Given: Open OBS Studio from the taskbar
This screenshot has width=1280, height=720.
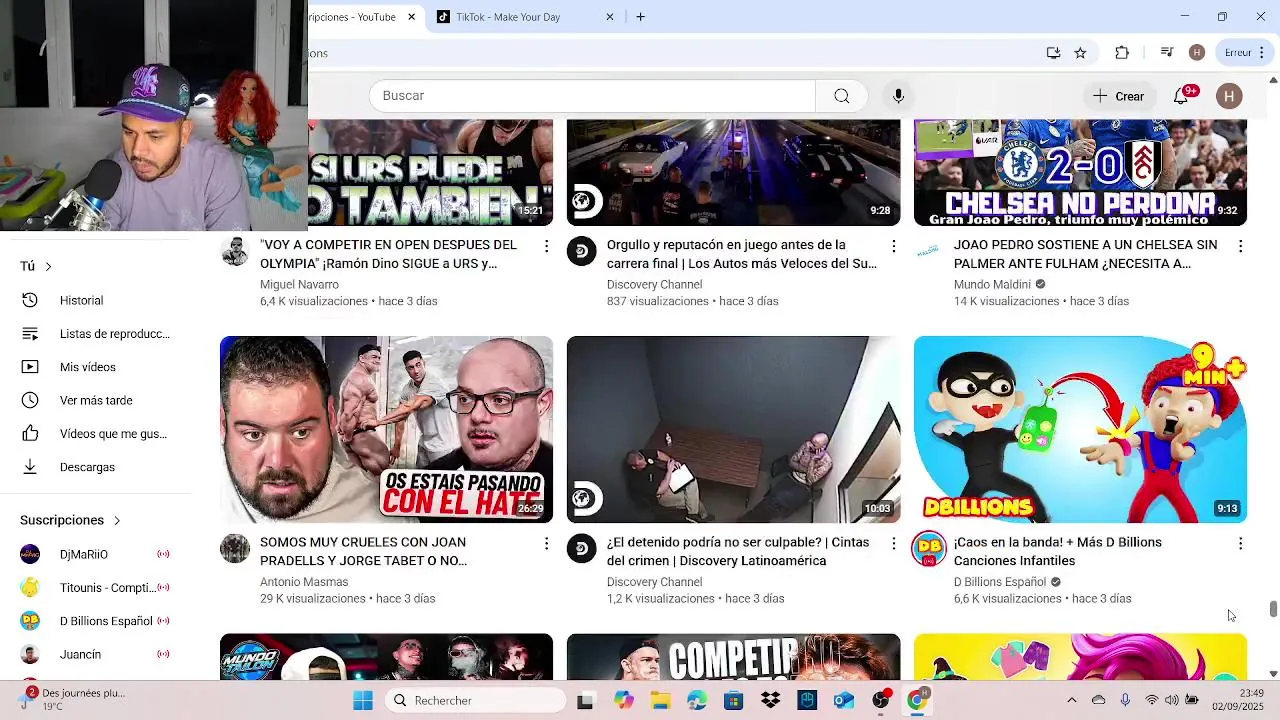Looking at the screenshot, I should click(880, 701).
